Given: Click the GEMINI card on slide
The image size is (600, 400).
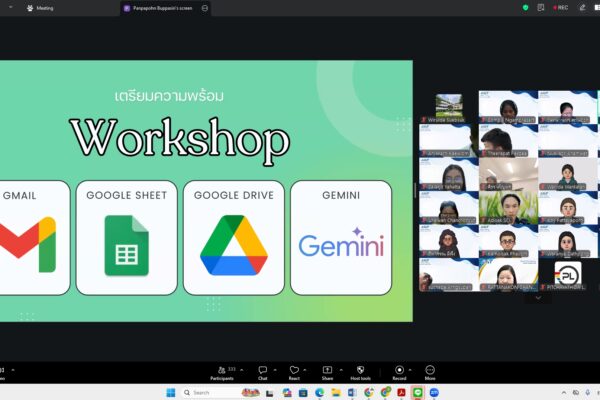Looking at the screenshot, I should pos(341,238).
